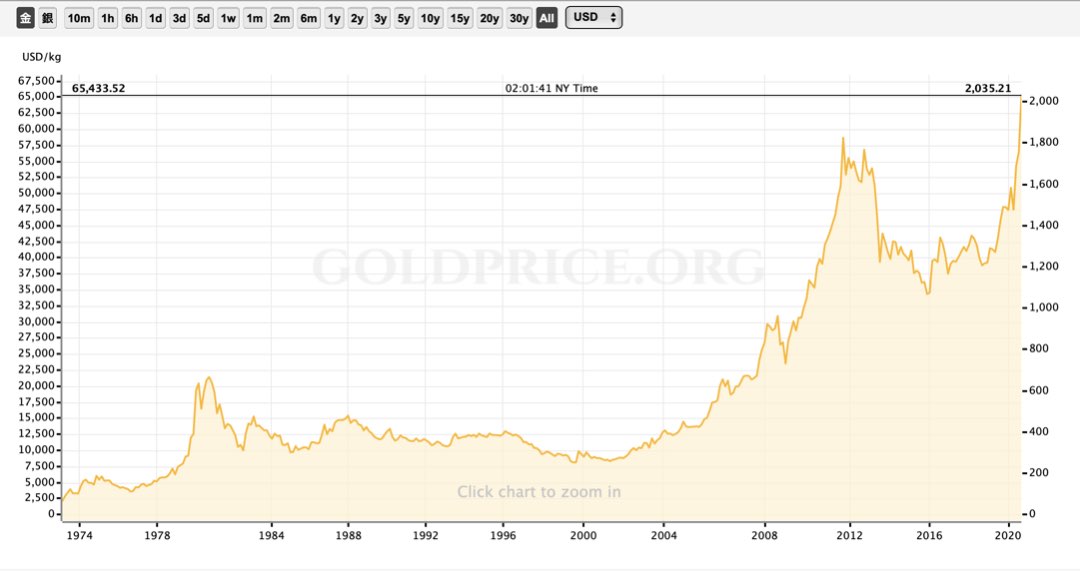The width and height of the screenshot is (1080, 572).
Task: Choose the 5y time range
Action: [x=403, y=18]
